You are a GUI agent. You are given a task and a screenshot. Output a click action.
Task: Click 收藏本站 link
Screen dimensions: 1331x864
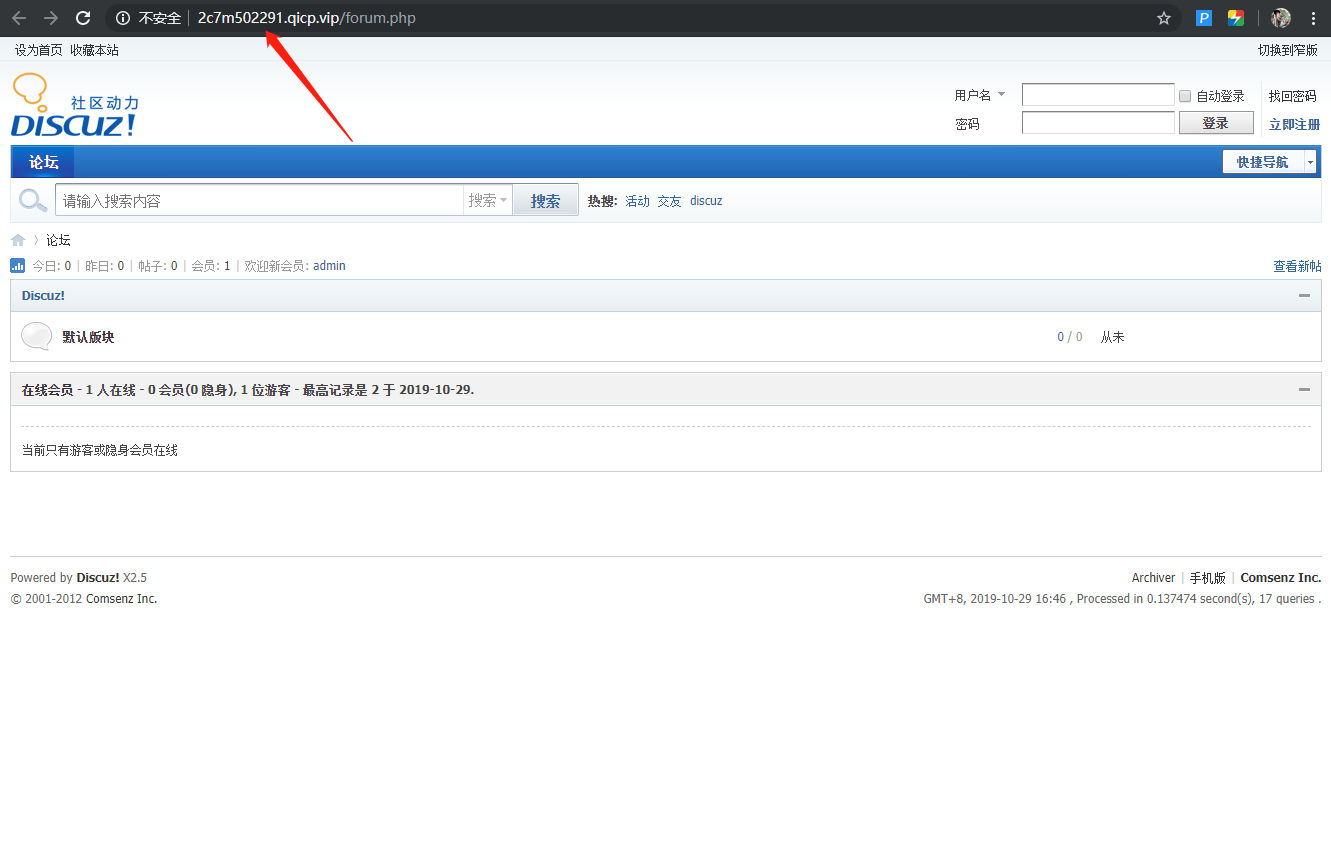[x=94, y=50]
